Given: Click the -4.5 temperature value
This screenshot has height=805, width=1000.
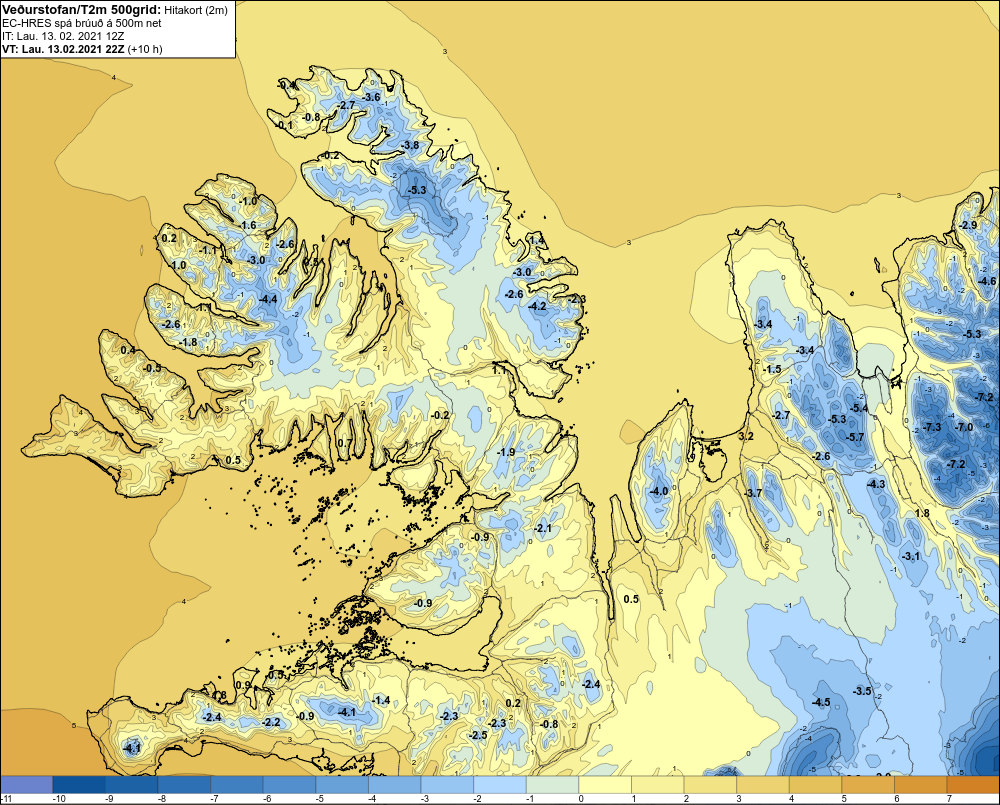Looking at the screenshot, I should pyautogui.click(x=821, y=702).
